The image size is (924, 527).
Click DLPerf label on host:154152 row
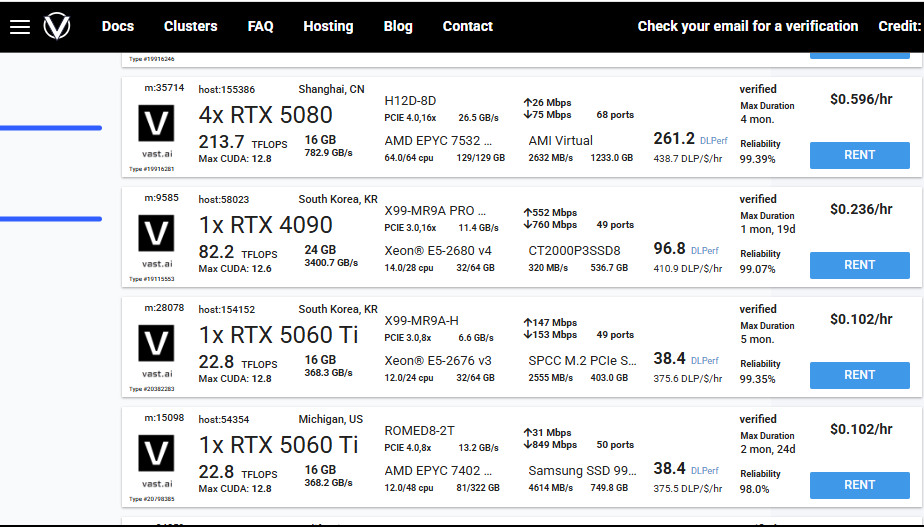point(705,361)
